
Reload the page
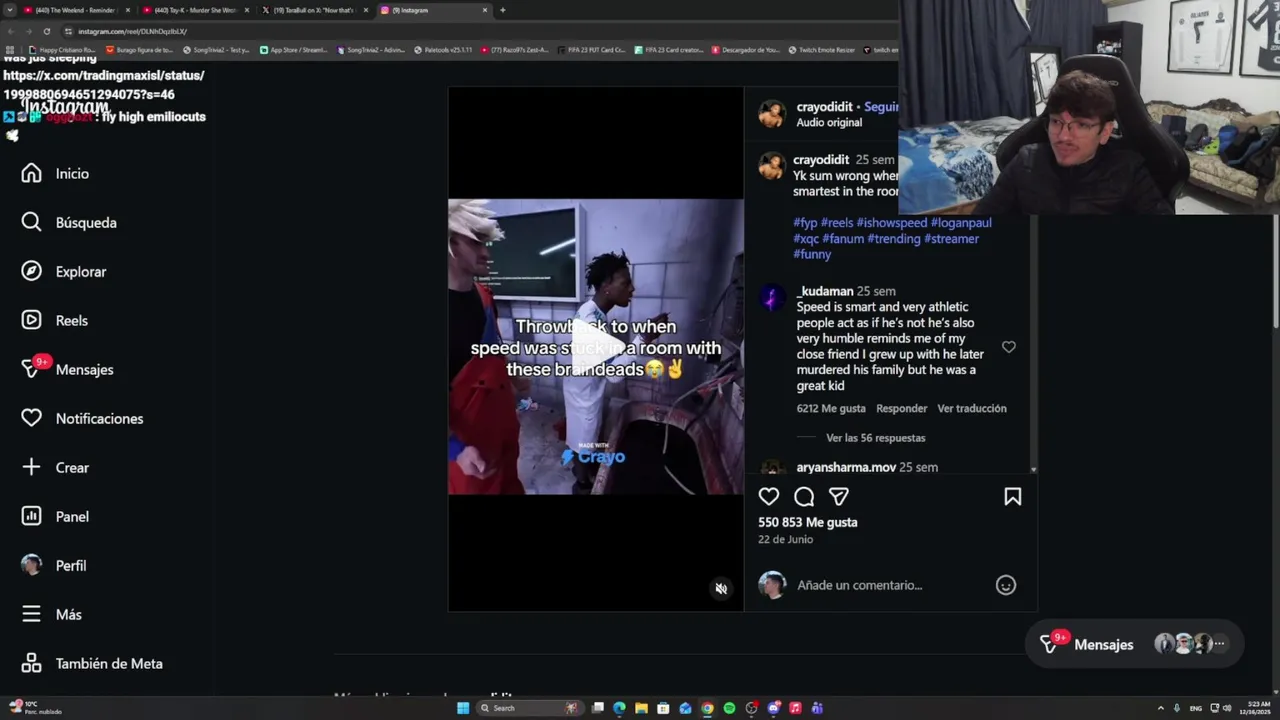(46, 31)
